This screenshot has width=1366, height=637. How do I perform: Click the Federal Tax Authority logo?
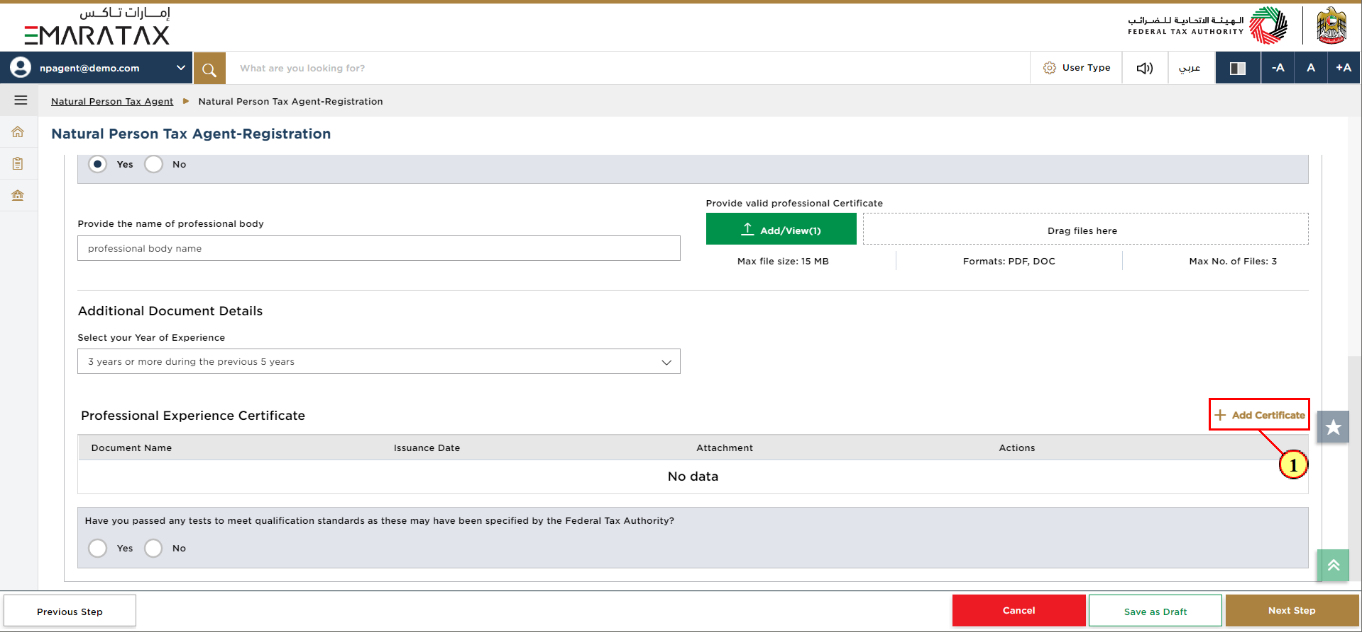pyautogui.click(x=1208, y=26)
